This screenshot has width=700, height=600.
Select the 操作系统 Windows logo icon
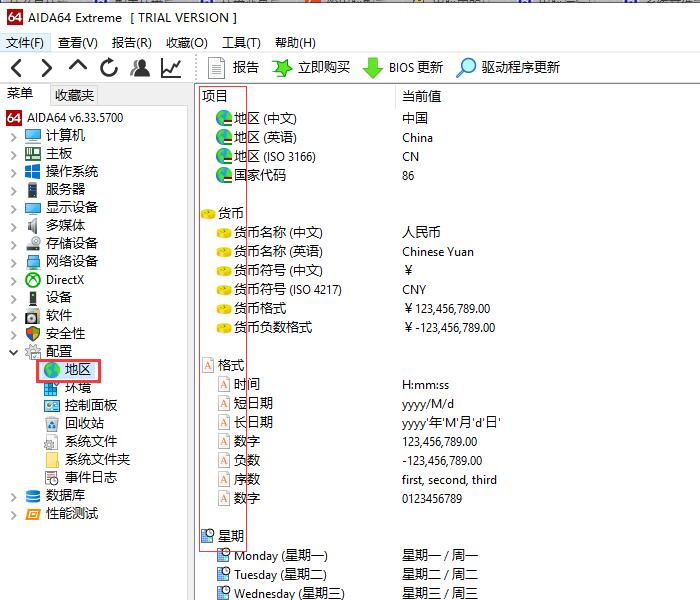(x=33, y=172)
